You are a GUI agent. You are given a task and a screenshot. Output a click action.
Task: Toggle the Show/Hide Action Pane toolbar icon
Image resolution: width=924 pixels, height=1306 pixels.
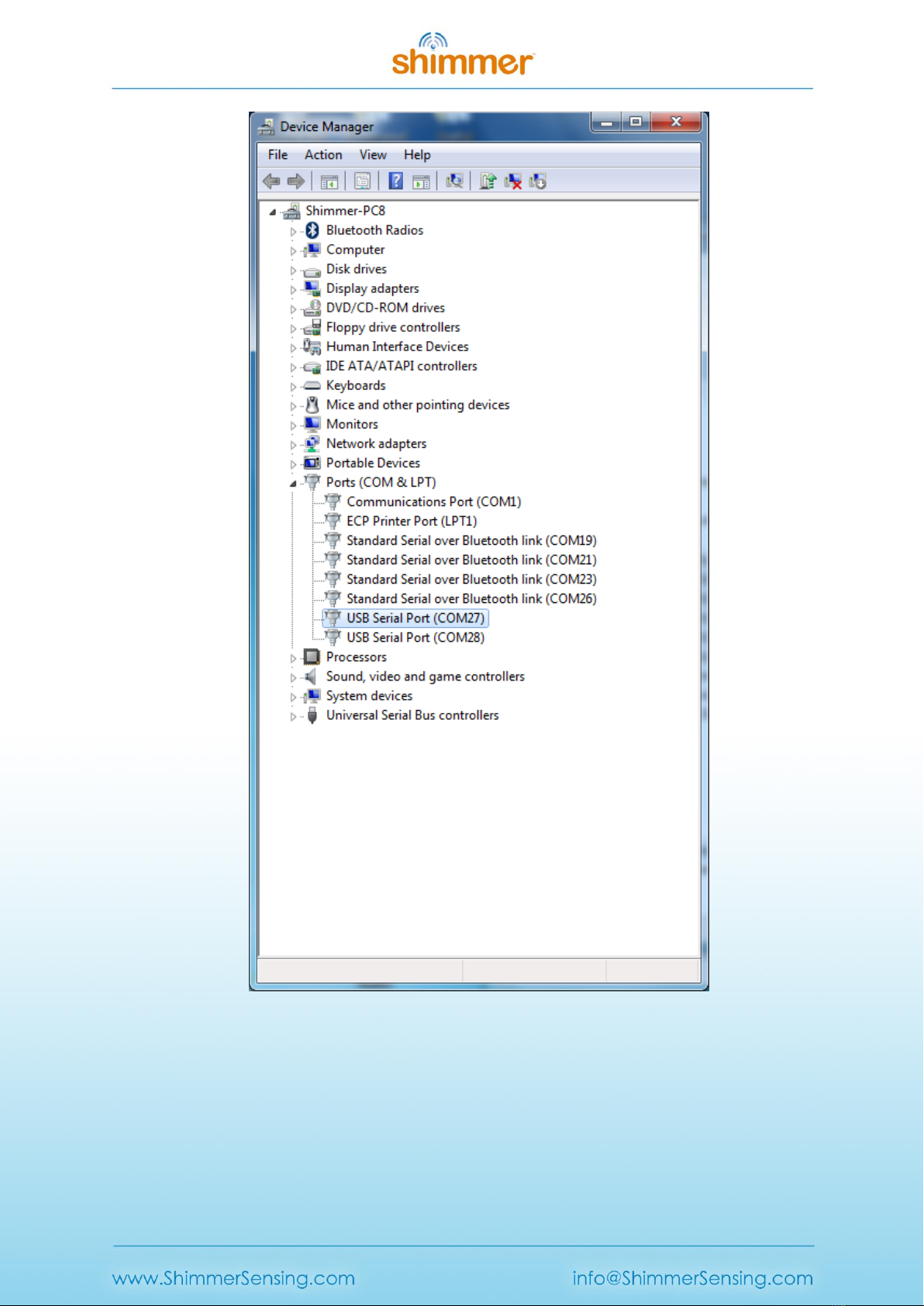[x=421, y=181]
